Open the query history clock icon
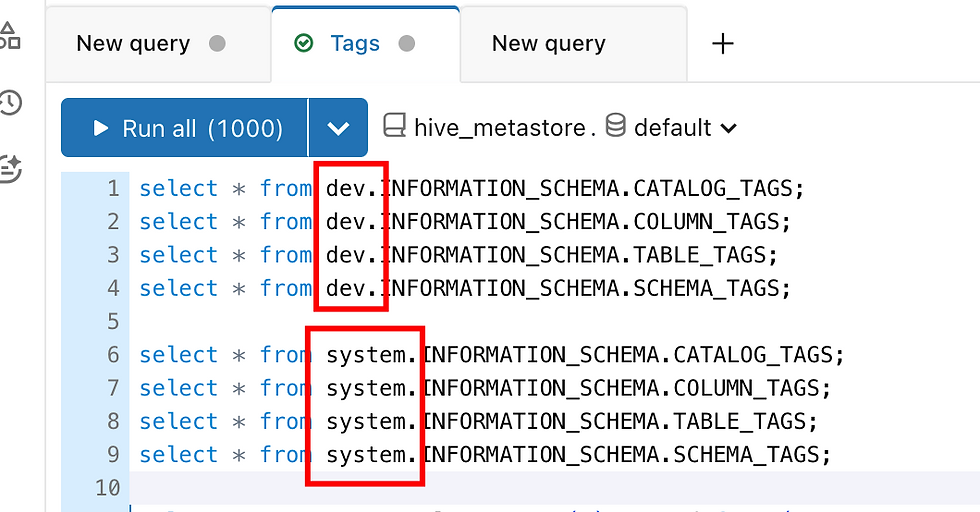Viewport: 980px width, 512px height. pyautogui.click(x=10, y=103)
